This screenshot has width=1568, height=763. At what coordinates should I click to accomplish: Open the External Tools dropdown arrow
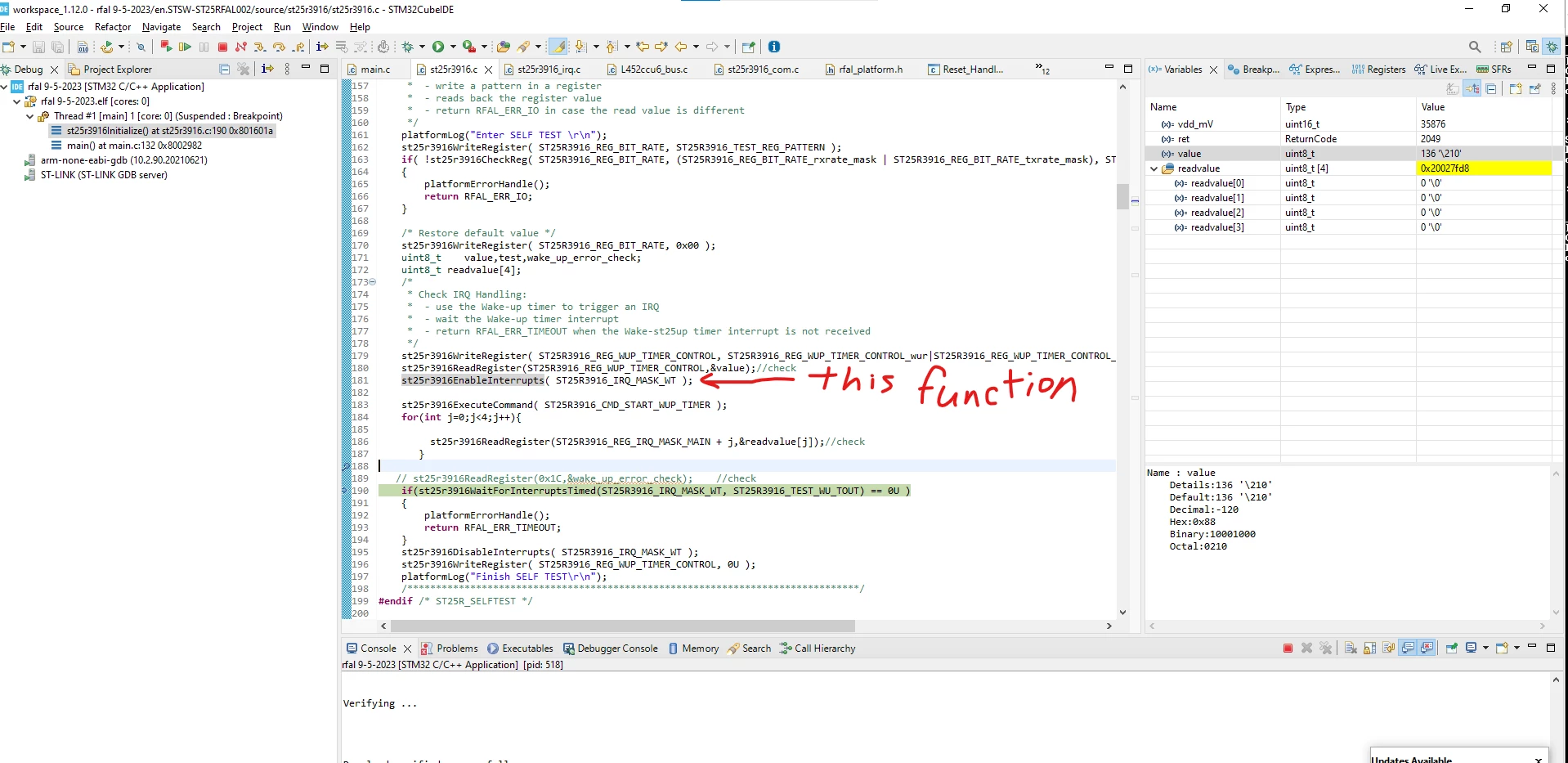[x=484, y=47]
